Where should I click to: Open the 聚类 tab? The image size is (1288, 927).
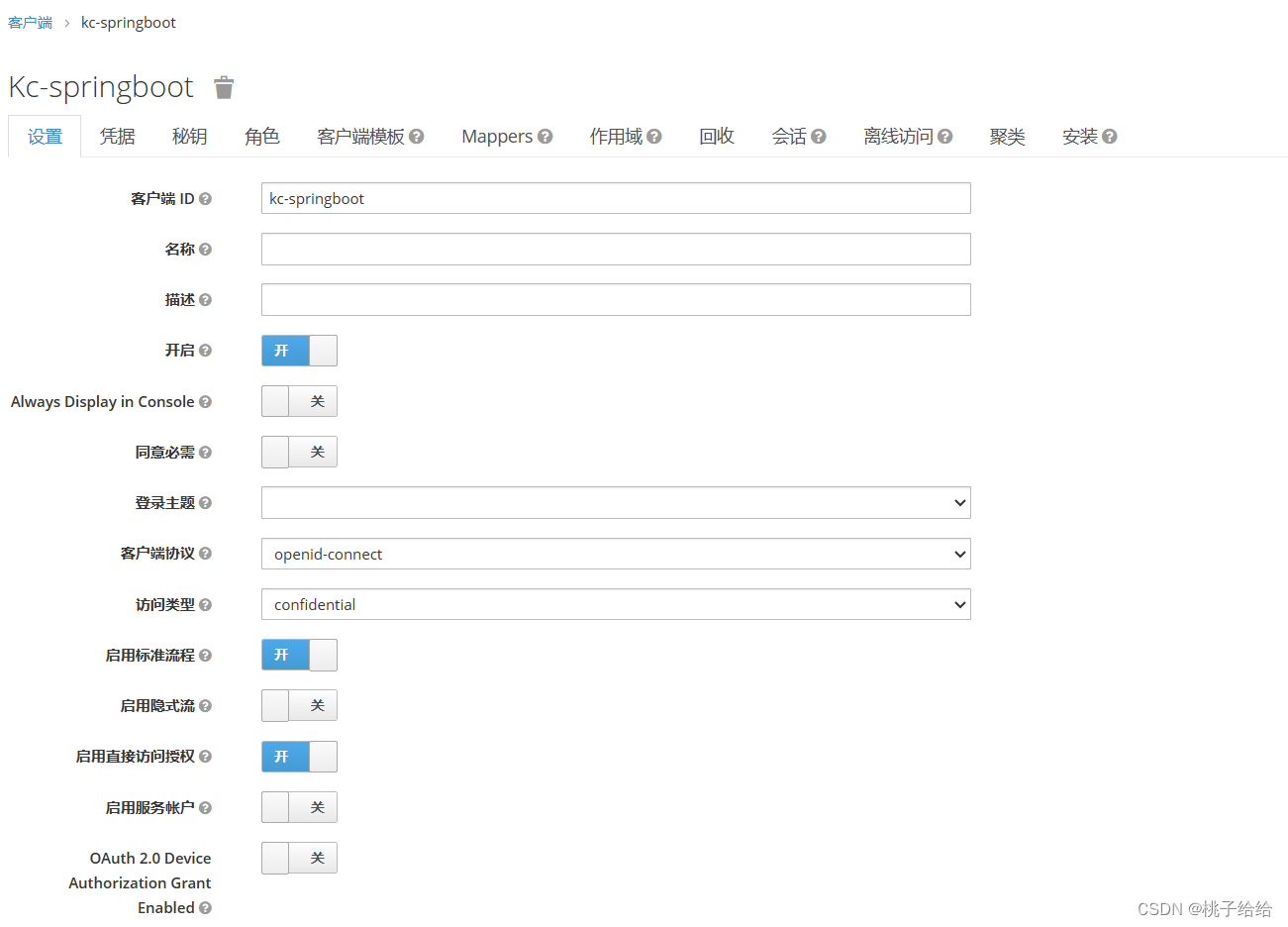point(1007,137)
